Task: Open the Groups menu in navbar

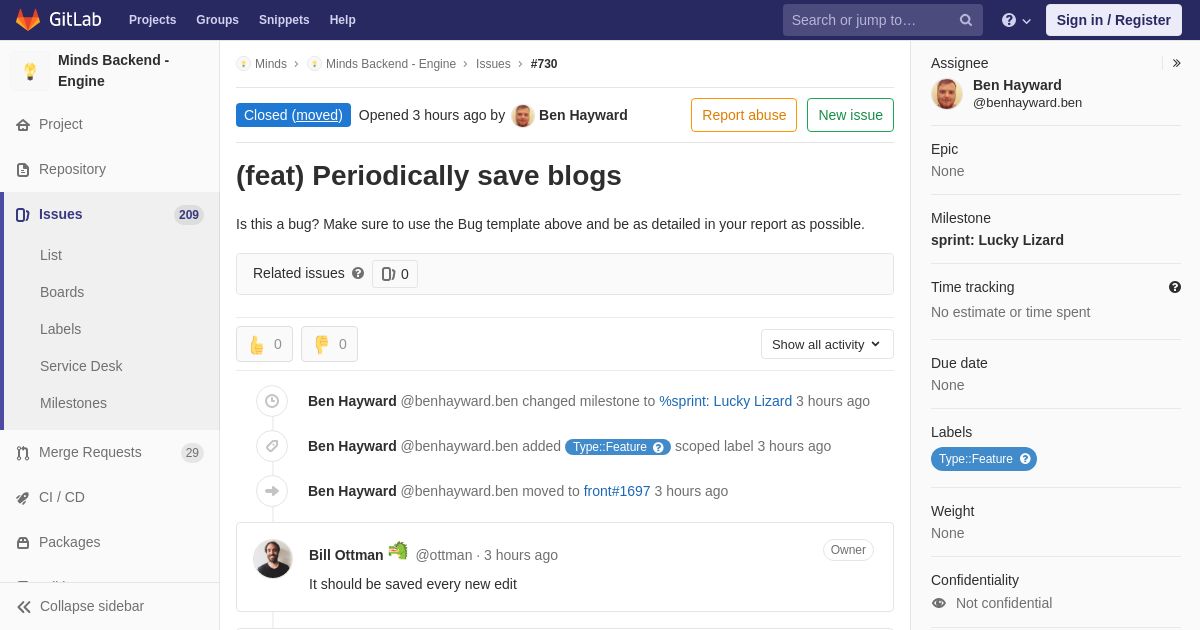Action: [x=217, y=20]
